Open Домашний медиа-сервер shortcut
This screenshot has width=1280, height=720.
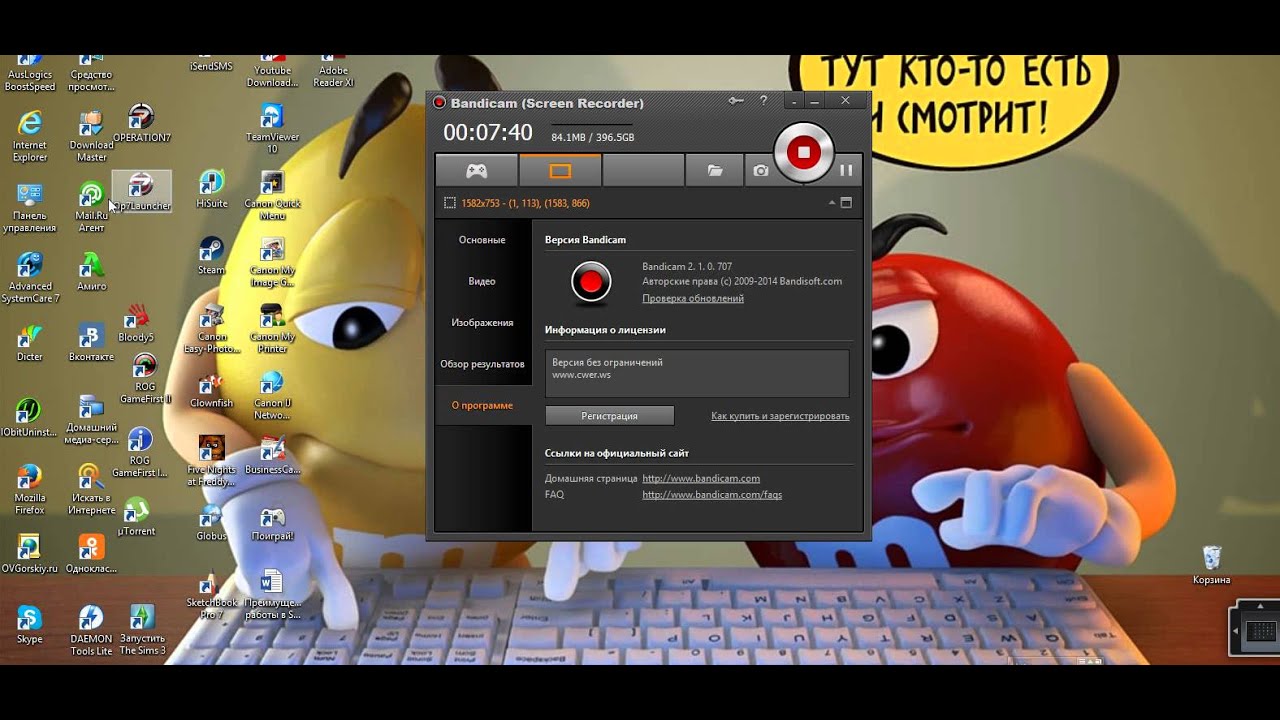tap(91, 419)
